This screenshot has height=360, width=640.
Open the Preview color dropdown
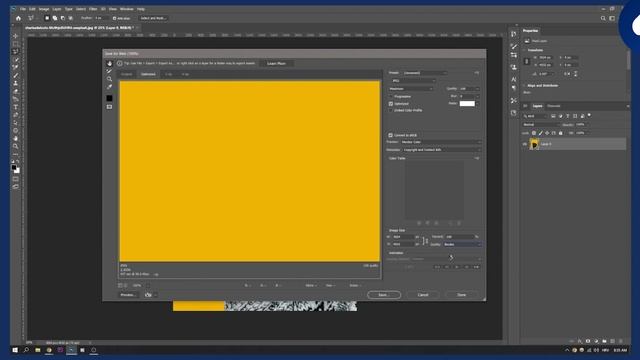441,142
